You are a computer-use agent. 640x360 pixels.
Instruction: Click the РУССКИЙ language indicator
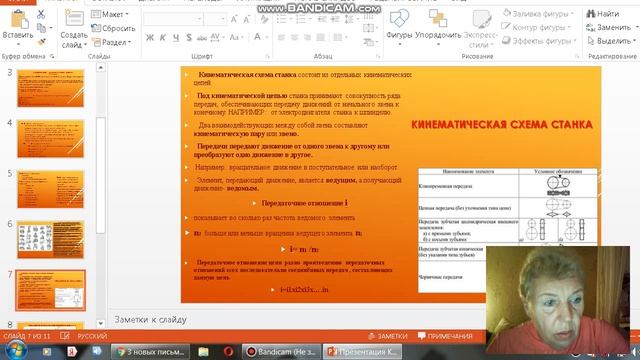click(93, 336)
